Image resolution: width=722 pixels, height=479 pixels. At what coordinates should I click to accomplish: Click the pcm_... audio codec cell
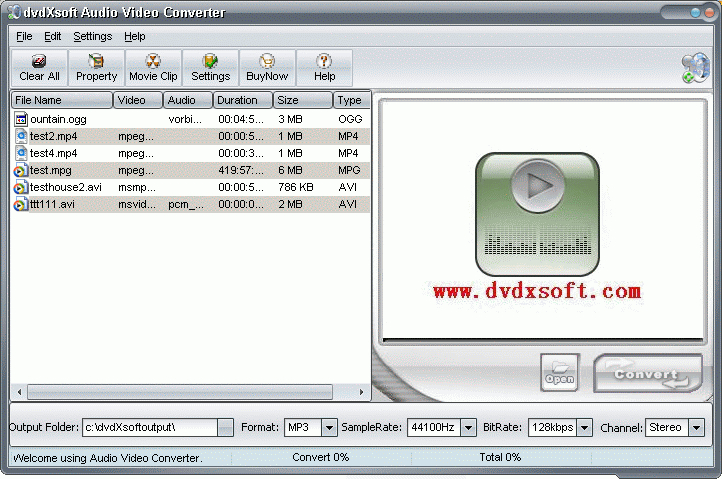tap(186, 204)
